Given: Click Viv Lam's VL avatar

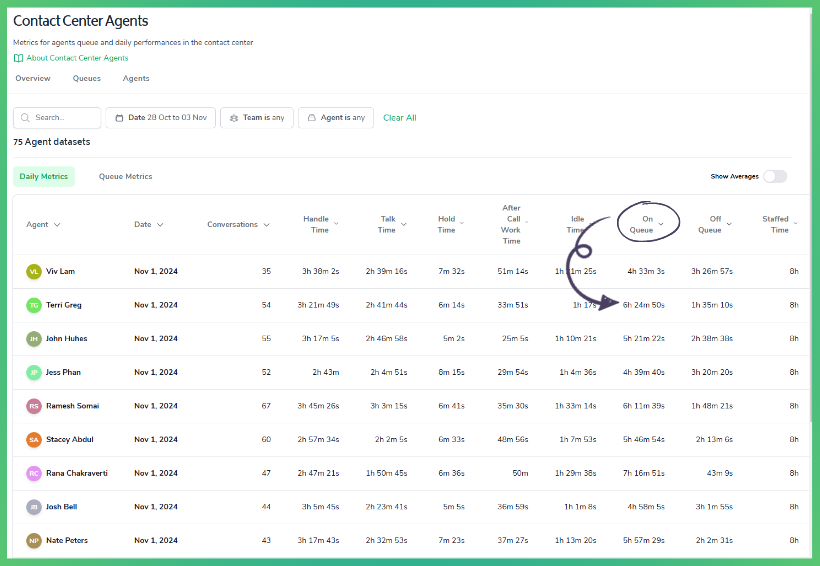Looking at the screenshot, I should pos(34,271).
